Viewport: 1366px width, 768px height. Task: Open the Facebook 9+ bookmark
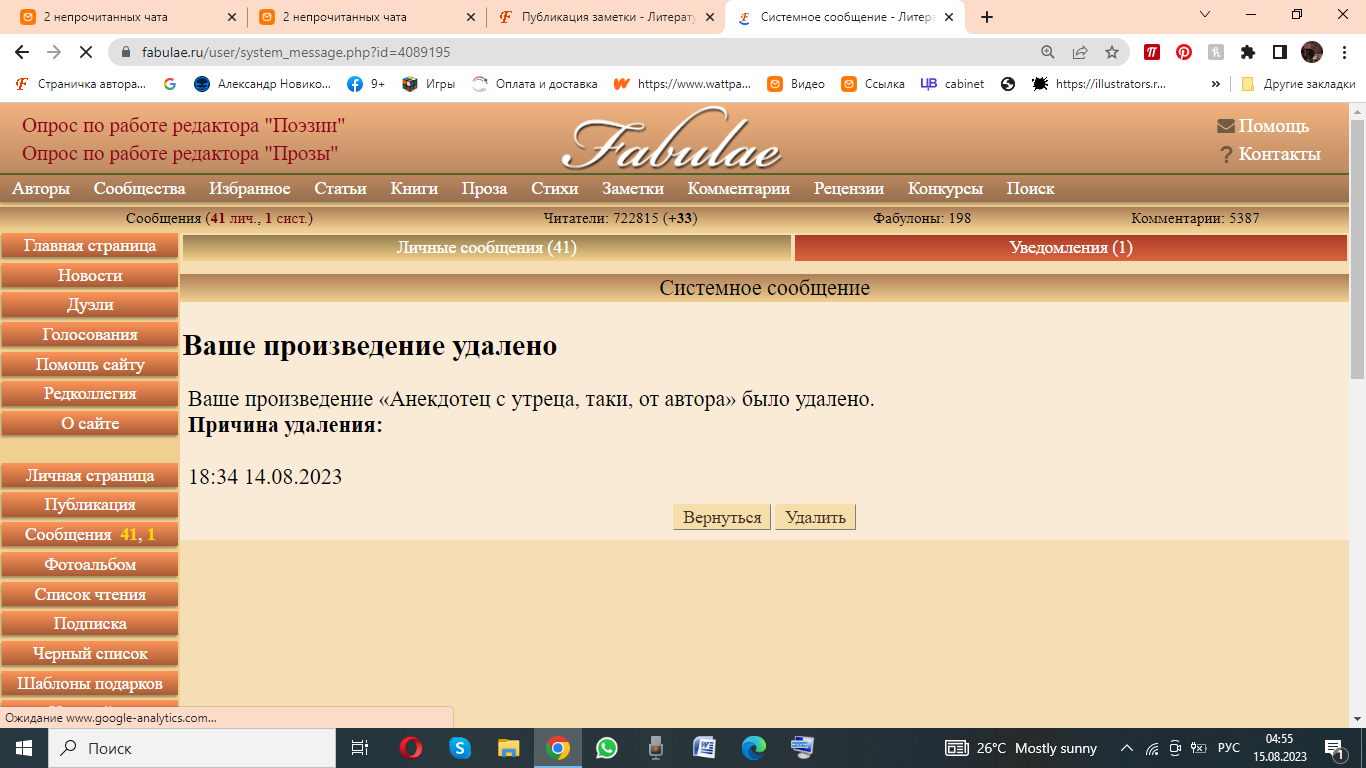coord(366,84)
